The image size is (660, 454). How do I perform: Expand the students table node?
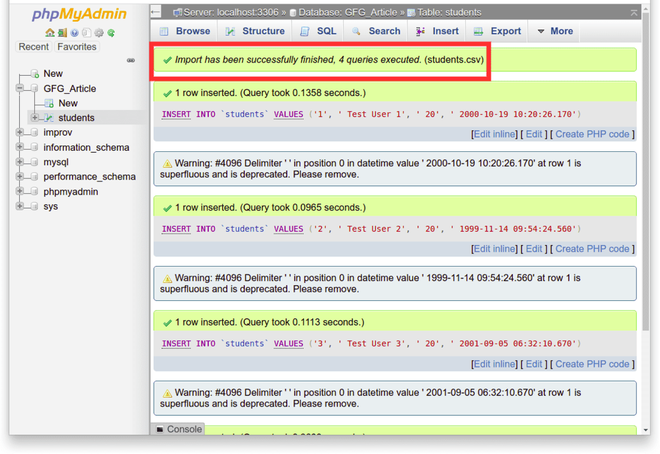coord(35,117)
